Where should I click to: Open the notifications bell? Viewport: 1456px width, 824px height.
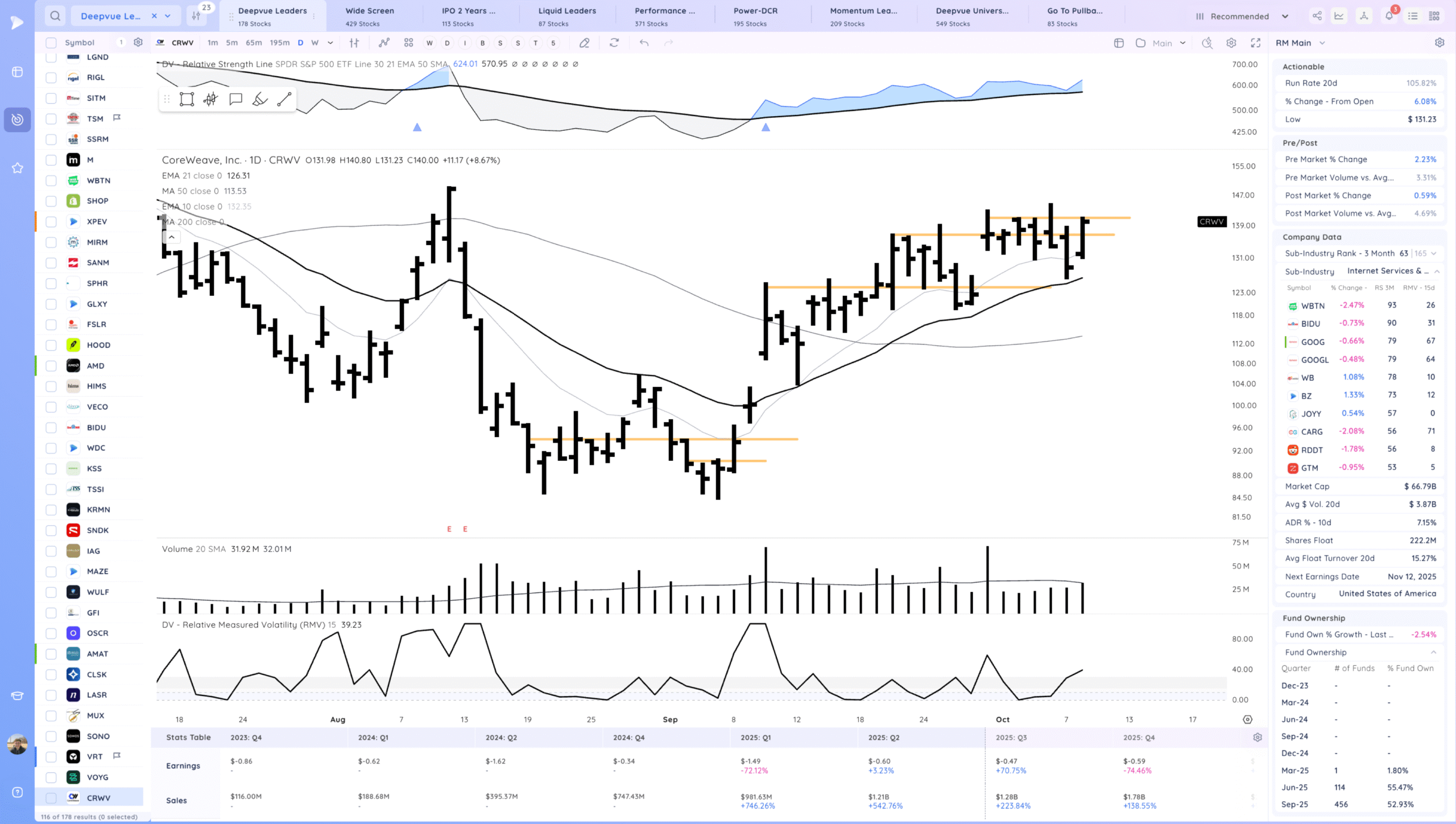[1389, 16]
